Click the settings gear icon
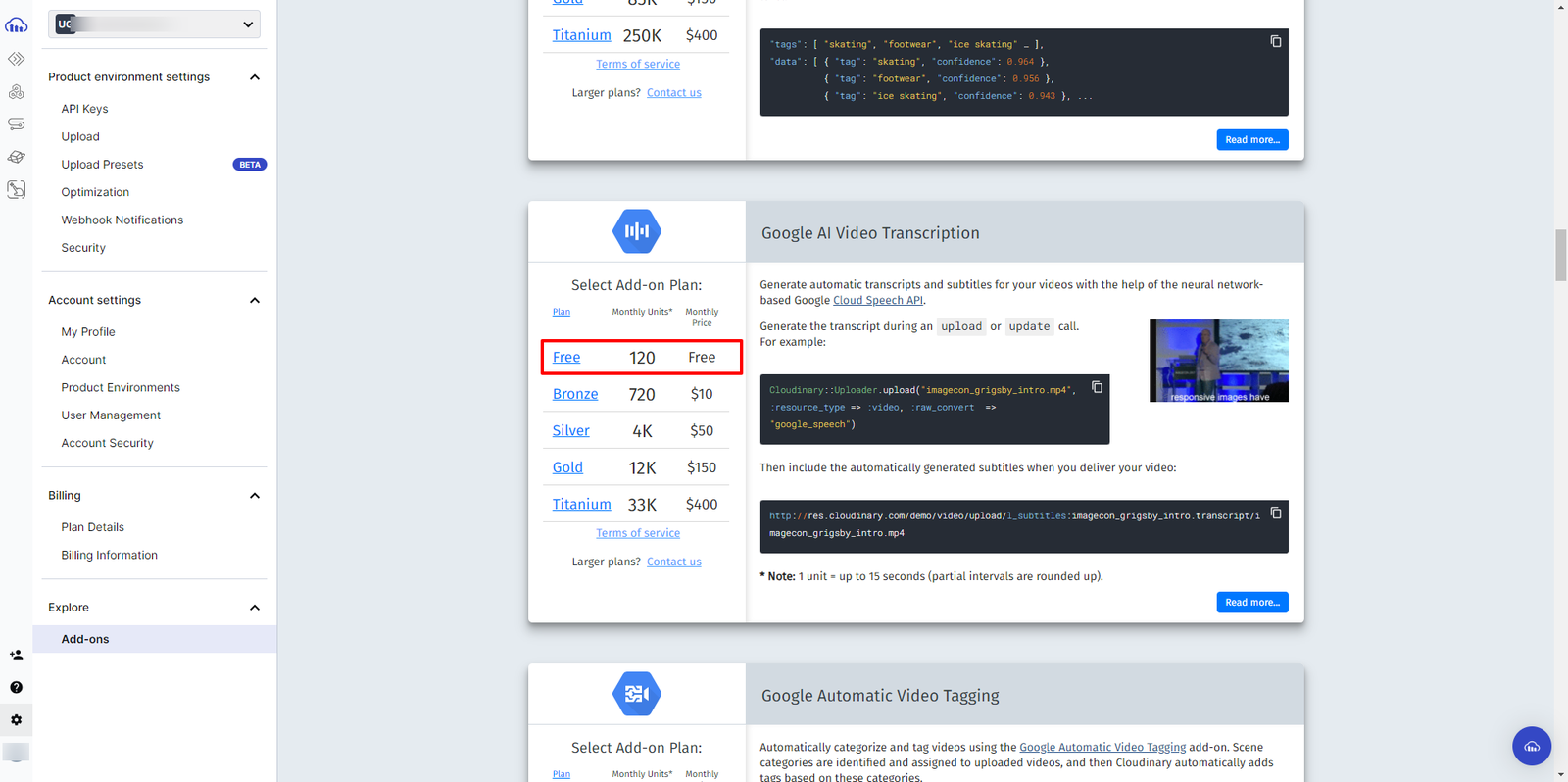This screenshot has width=1568, height=782. 17,720
